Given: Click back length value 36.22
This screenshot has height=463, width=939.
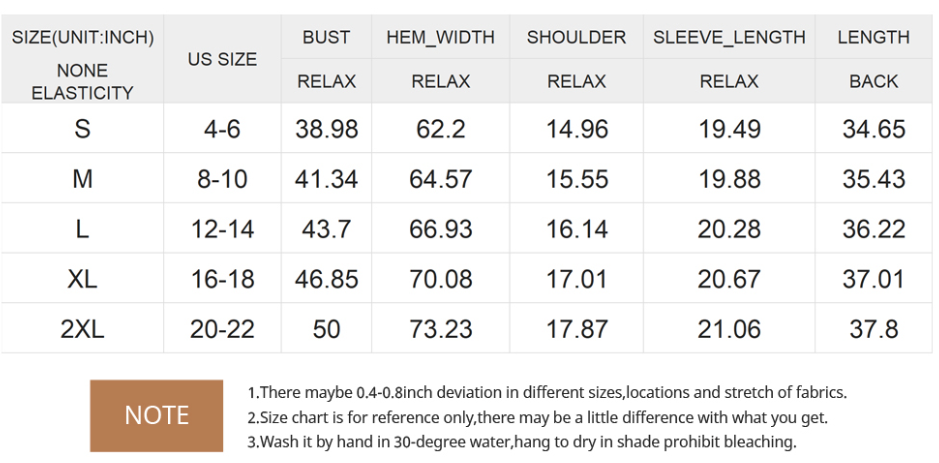Looking at the screenshot, I should click(873, 229).
